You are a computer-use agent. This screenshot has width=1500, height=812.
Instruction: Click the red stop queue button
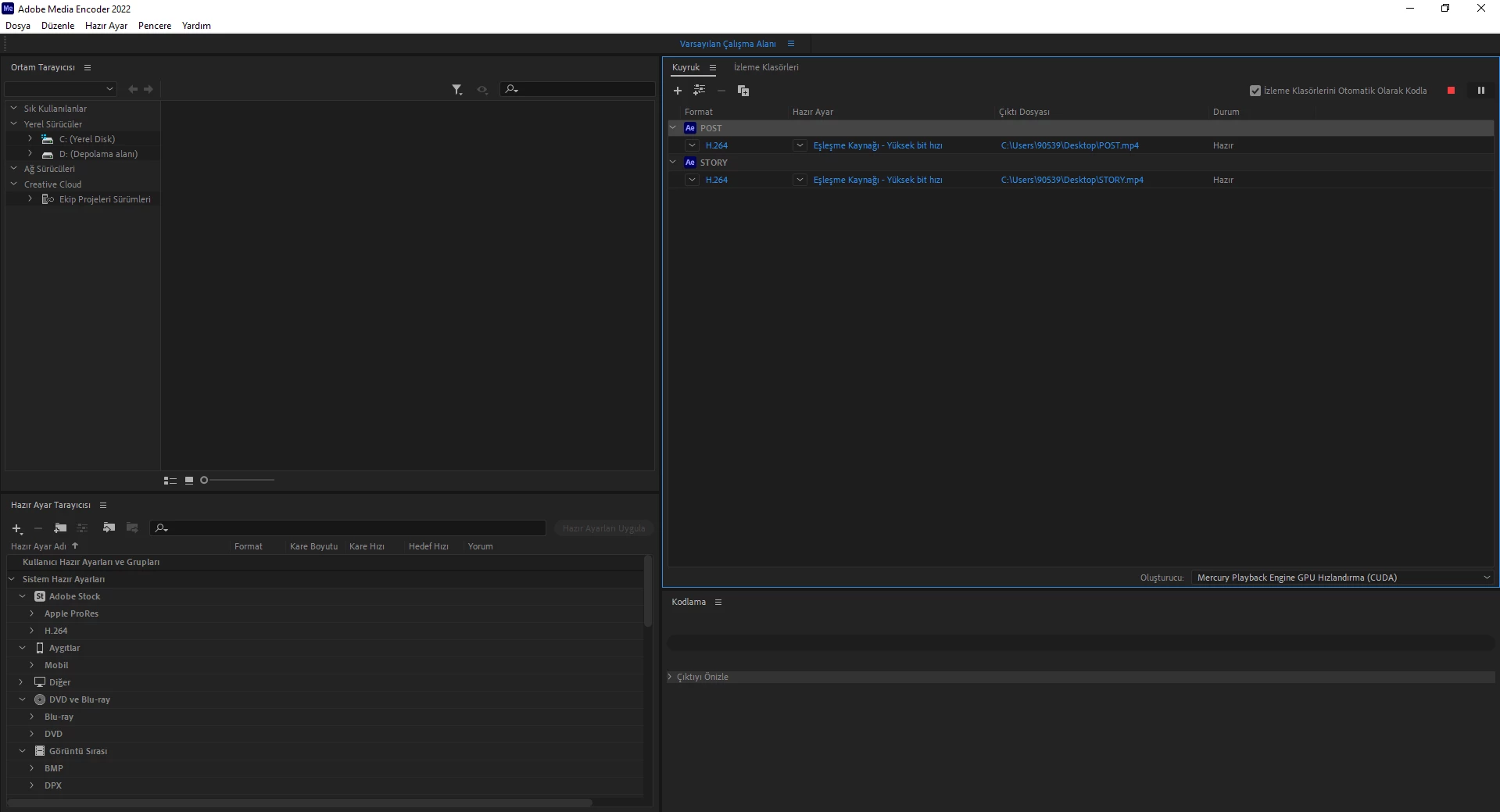(1452, 91)
